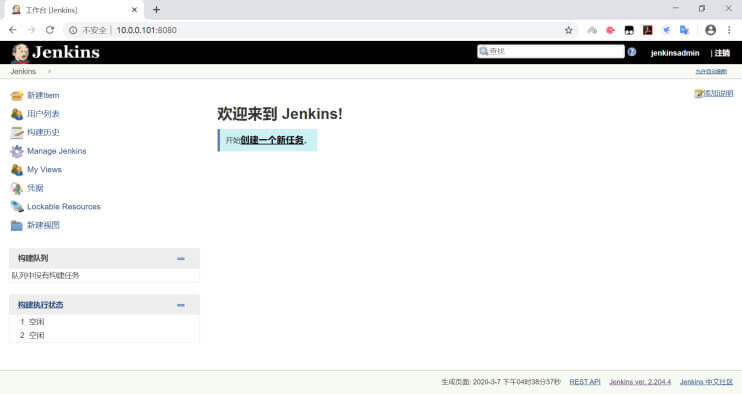Click the 注销 logout link
Screen dimensions: 742x394
(x=722, y=53)
